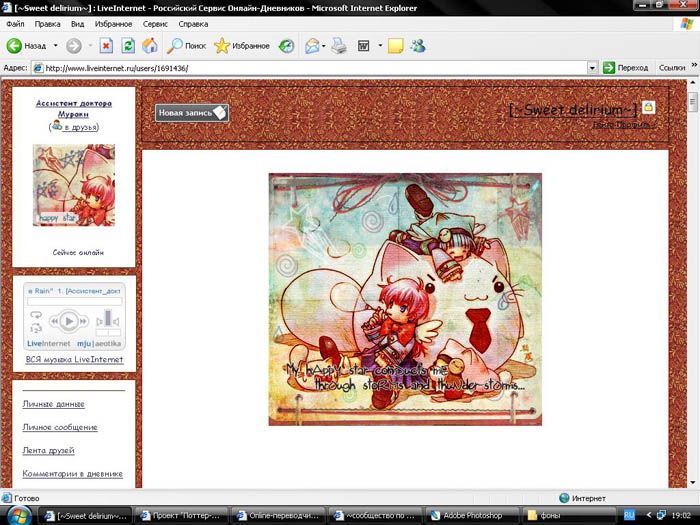This screenshot has height=525, width=700.
Task: Click the в друзья link
Action: pos(80,127)
